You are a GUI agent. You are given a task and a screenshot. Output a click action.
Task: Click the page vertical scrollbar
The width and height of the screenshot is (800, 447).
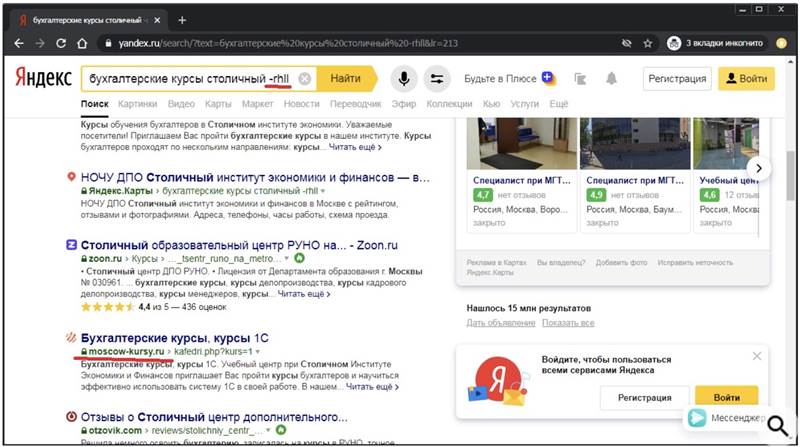[x=790, y=175]
